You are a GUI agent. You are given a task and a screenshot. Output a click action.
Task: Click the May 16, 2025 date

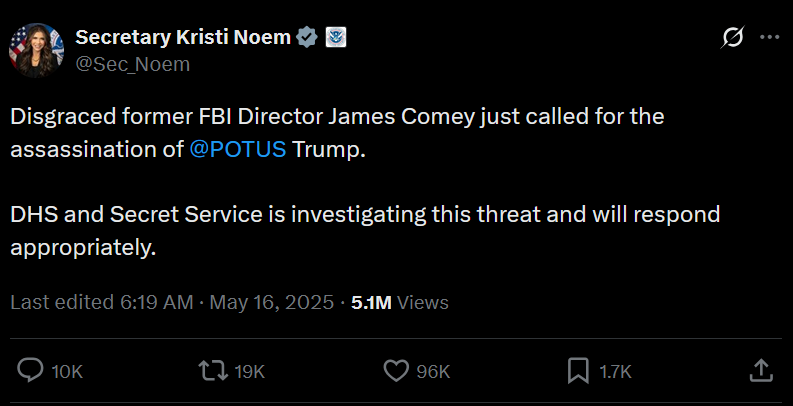271,303
